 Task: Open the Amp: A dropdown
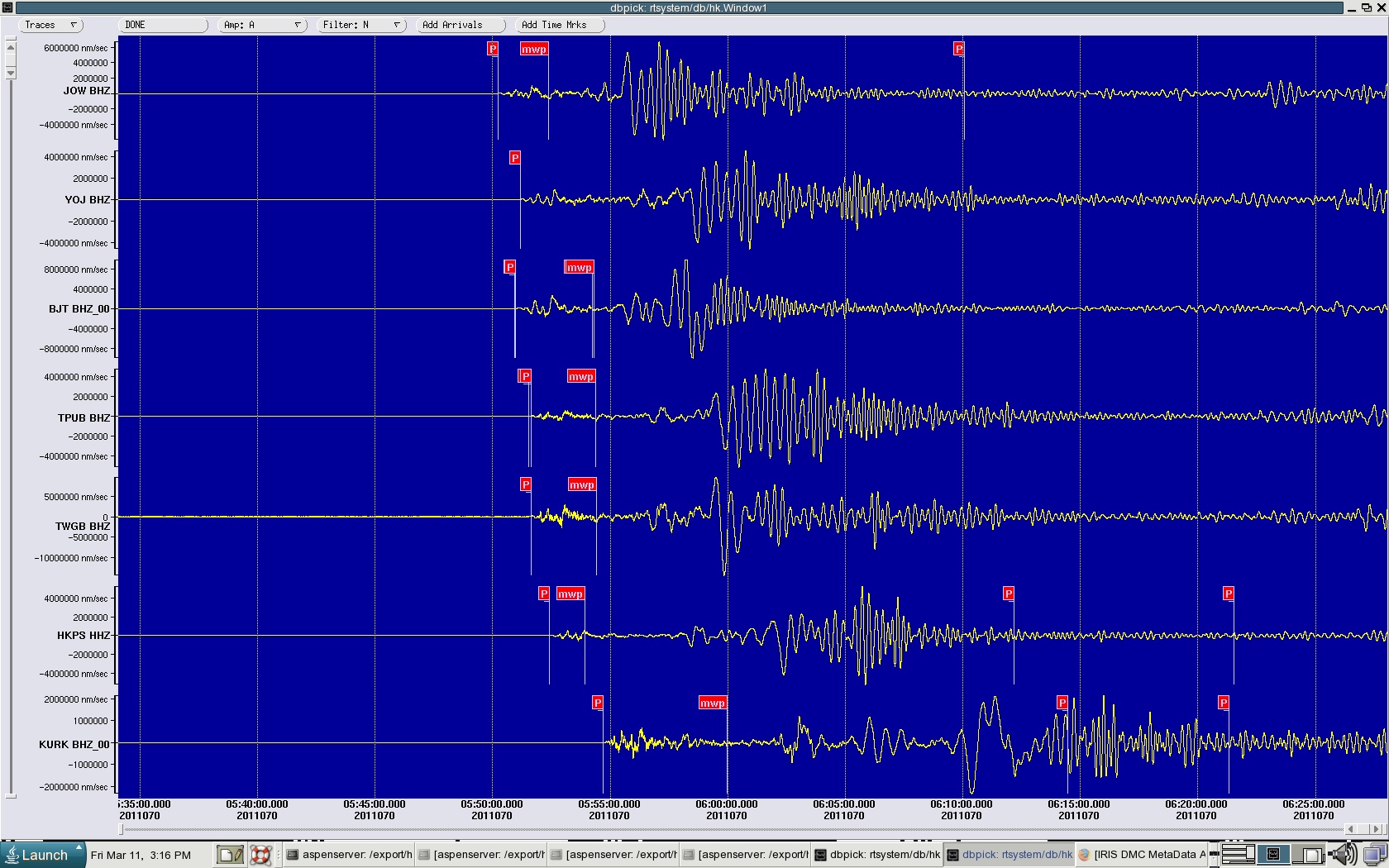point(260,25)
